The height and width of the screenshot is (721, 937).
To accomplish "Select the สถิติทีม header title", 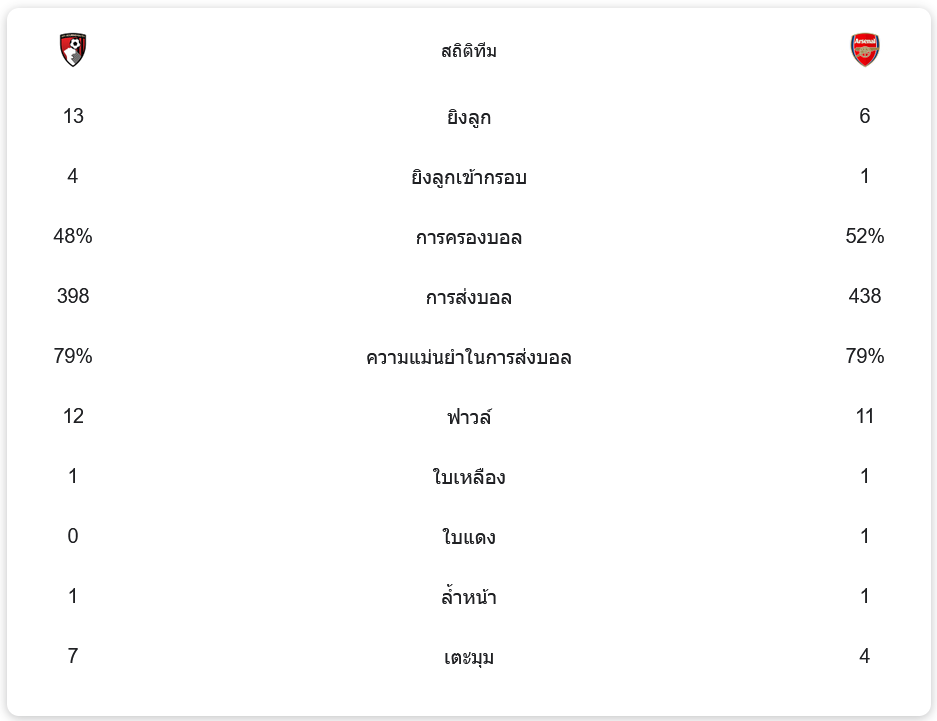I will coord(468,51).
